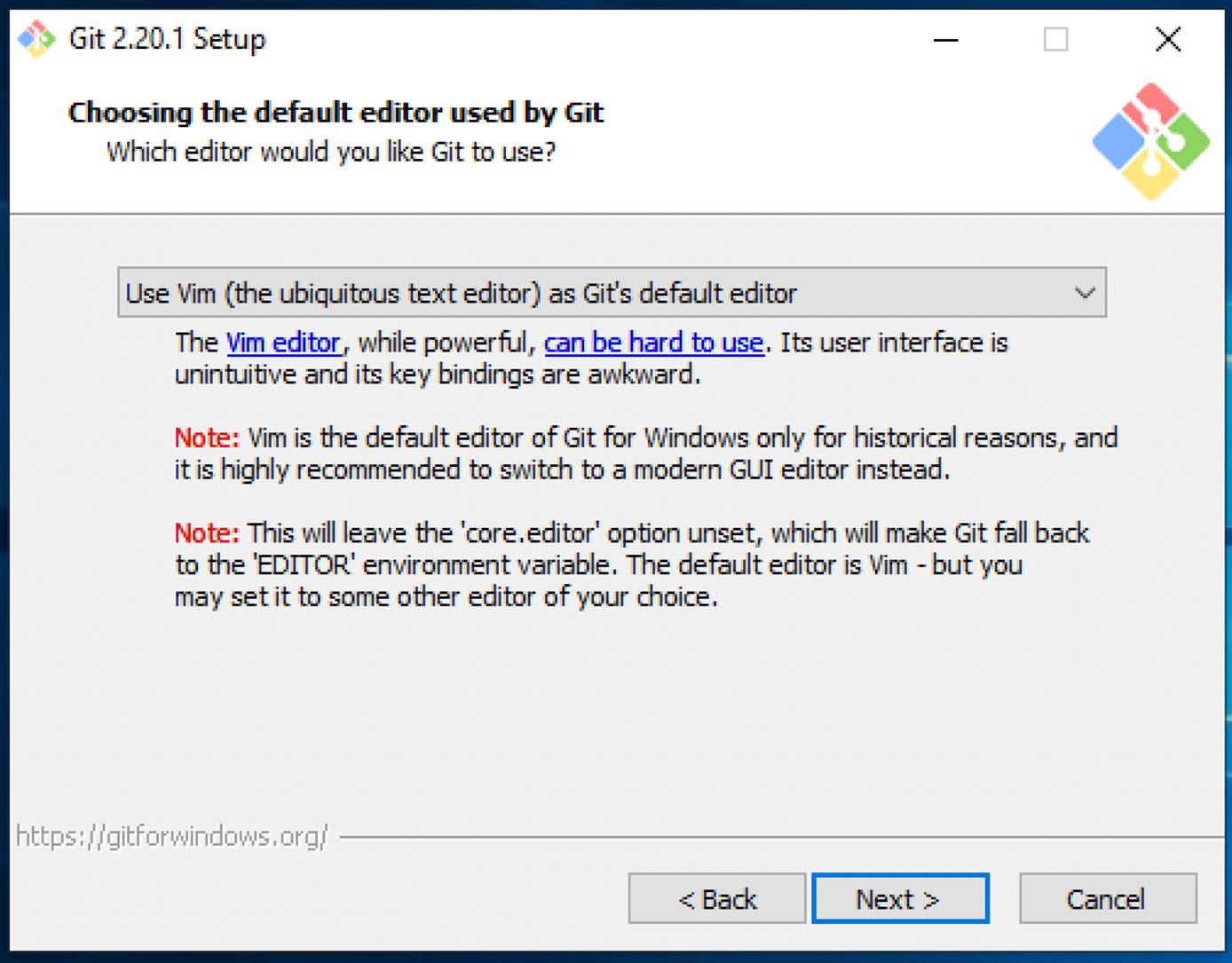
Task: Open the 'Vim editor' link
Action: pyautogui.click(x=282, y=343)
